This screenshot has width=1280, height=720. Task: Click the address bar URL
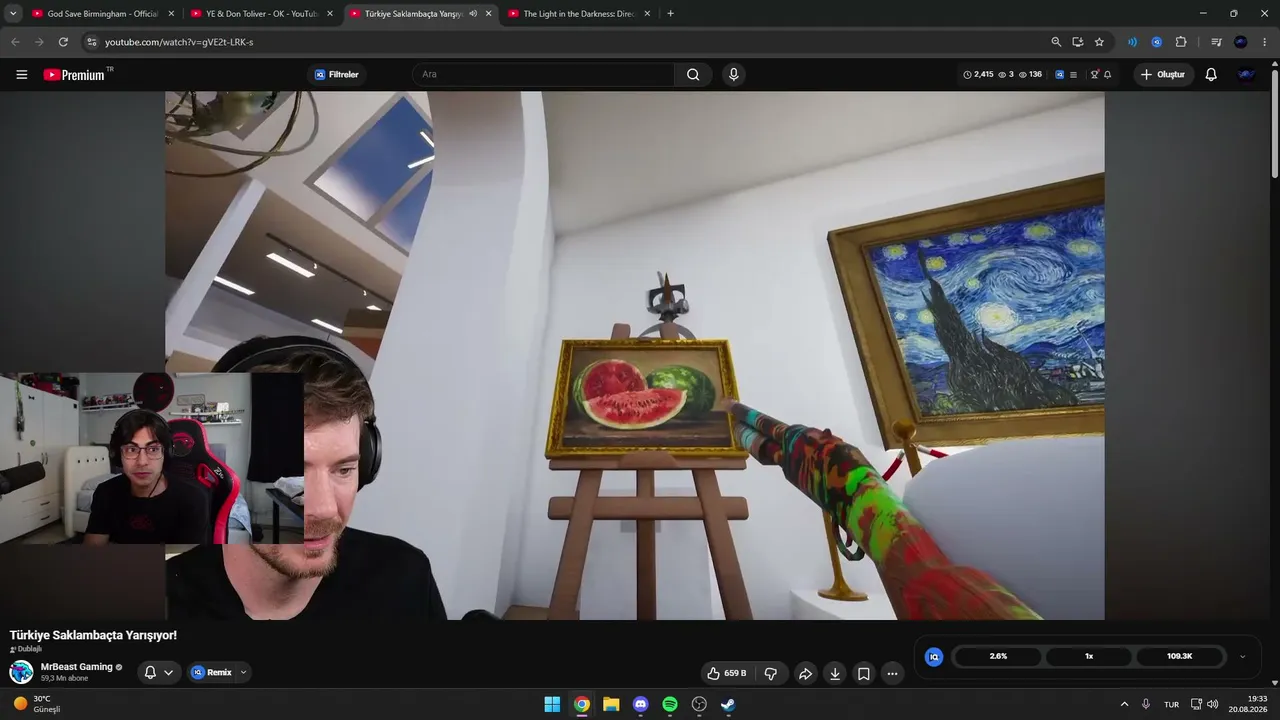tap(179, 42)
